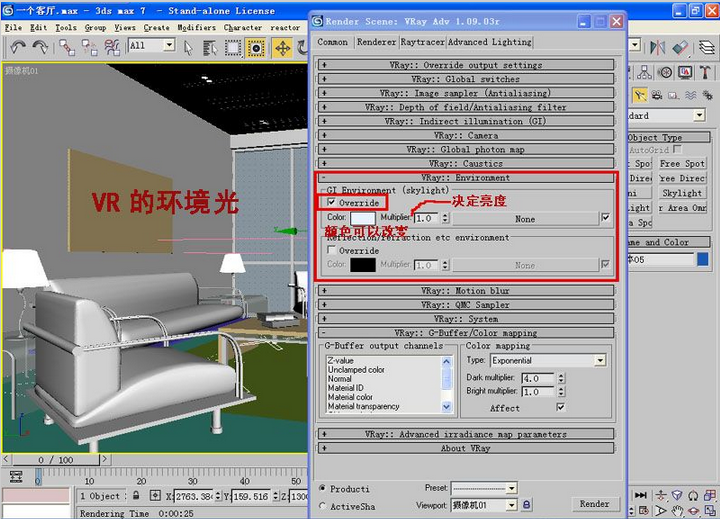
Task: Open the Viewport camera dropdown
Action: 484,505
